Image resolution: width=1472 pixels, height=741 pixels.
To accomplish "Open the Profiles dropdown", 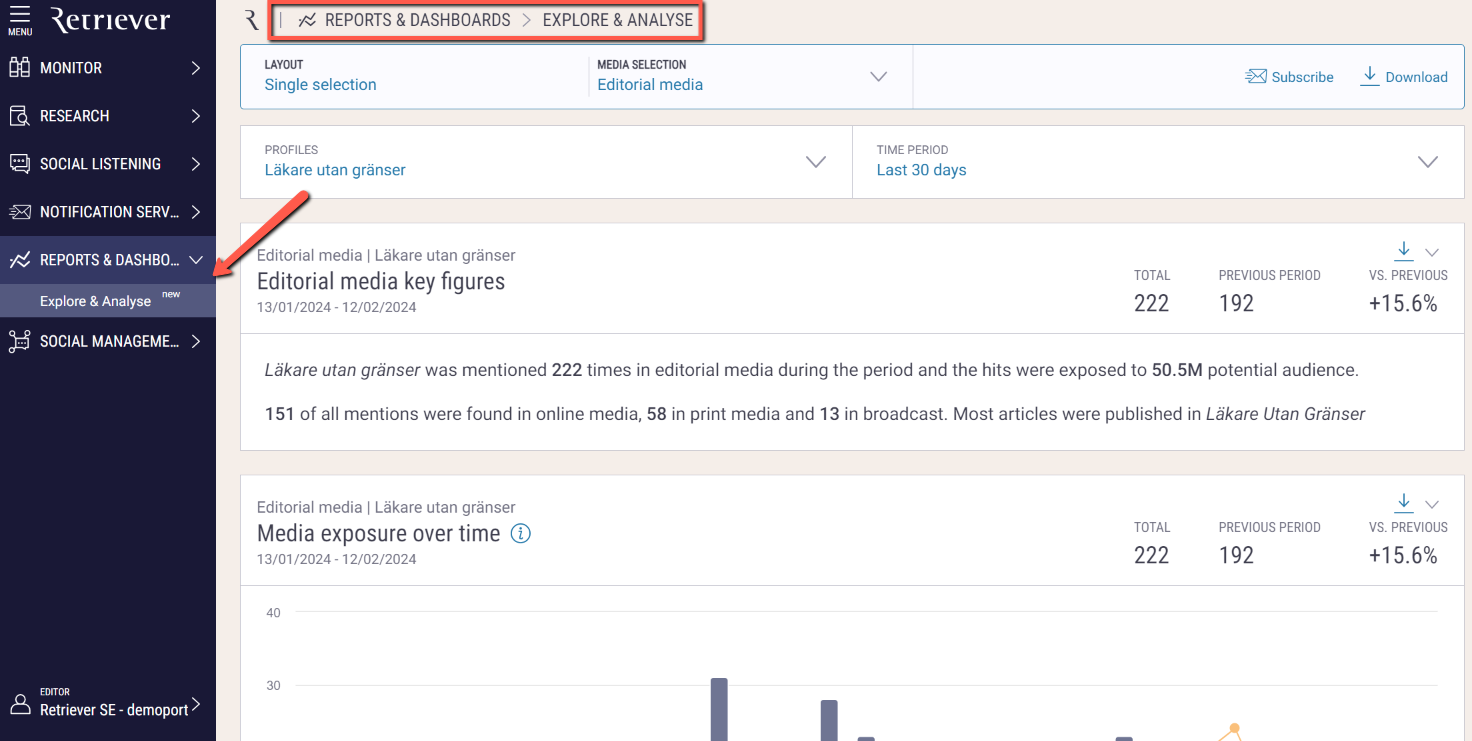I will click(x=546, y=161).
